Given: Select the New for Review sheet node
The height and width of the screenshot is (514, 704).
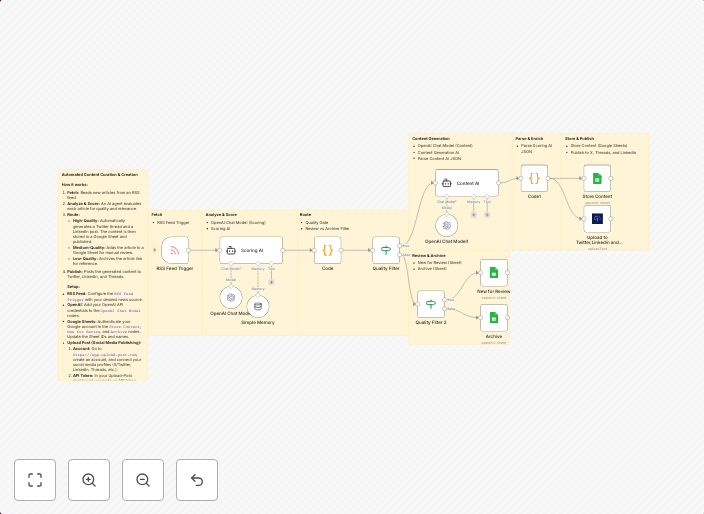Looking at the screenshot, I should click(x=494, y=272).
